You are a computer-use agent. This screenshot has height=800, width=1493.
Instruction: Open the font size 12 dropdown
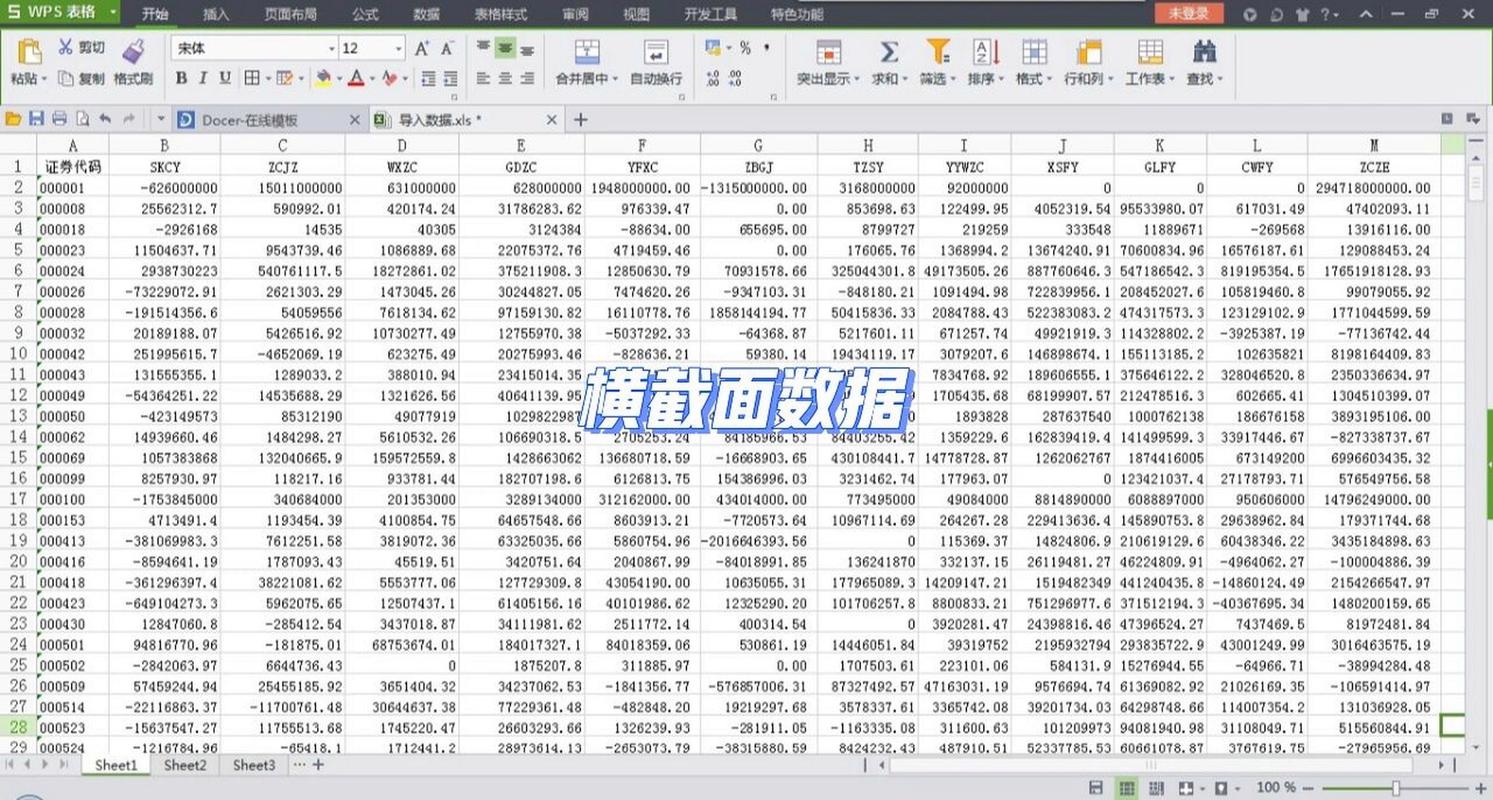pos(398,48)
